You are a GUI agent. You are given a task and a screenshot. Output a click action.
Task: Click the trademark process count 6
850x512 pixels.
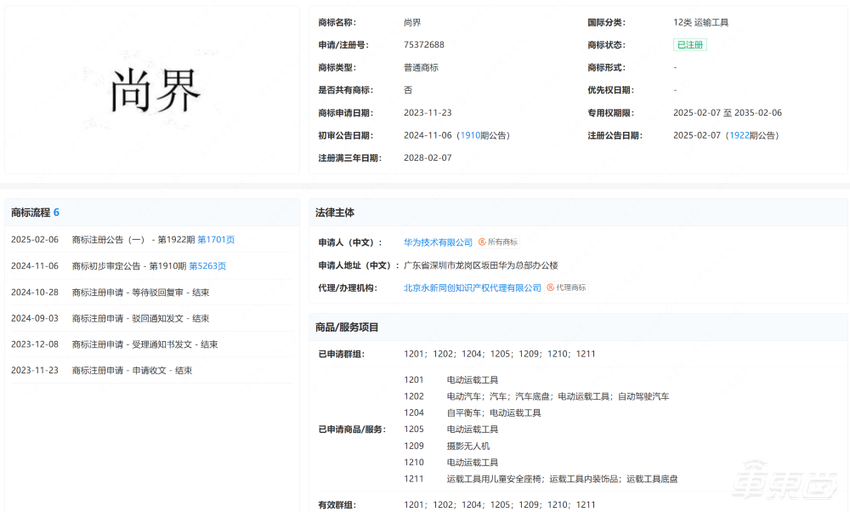click(56, 213)
